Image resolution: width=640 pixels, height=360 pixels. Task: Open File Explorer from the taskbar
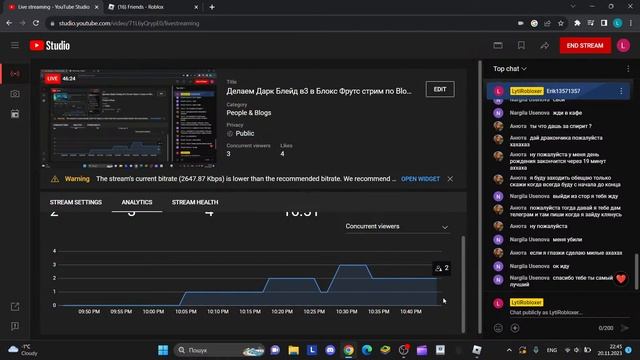point(293,350)
